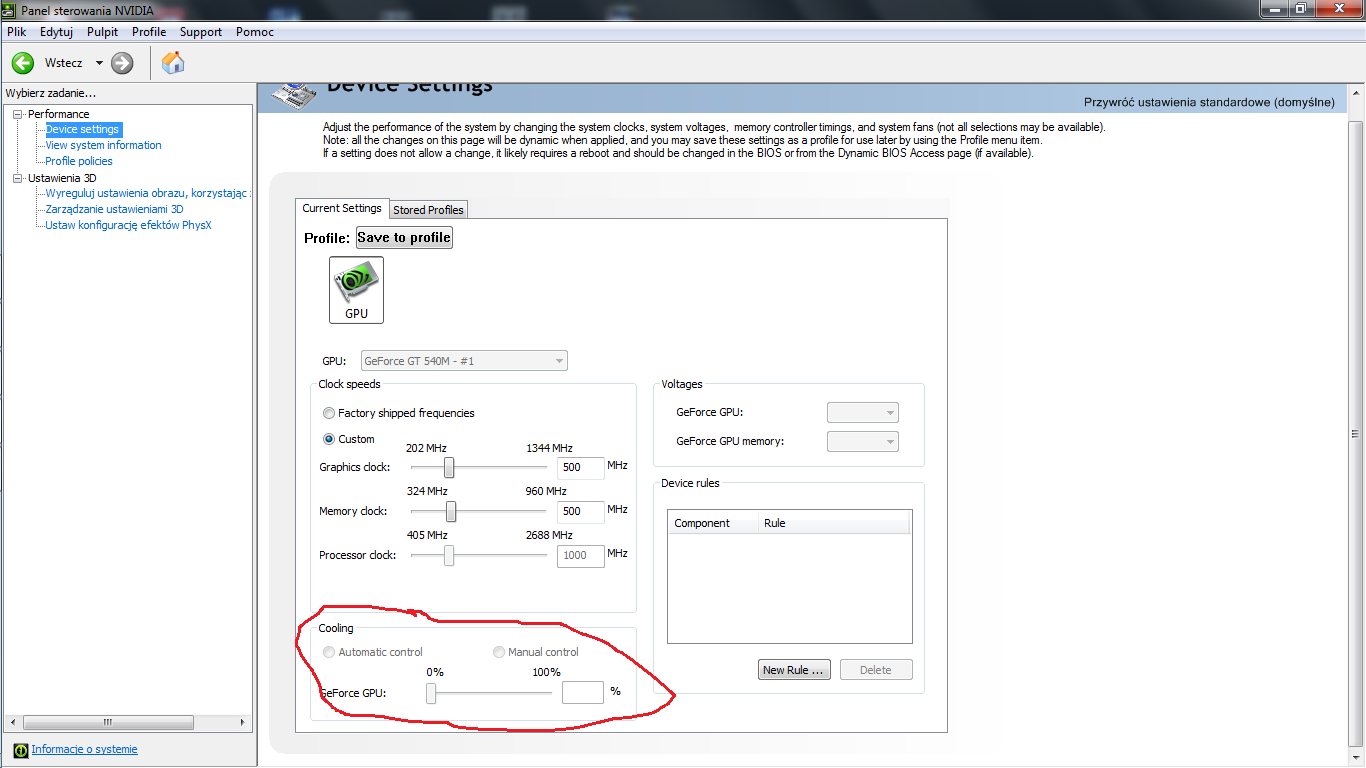Click the Graphics clock MHz input field

point(581,468)
